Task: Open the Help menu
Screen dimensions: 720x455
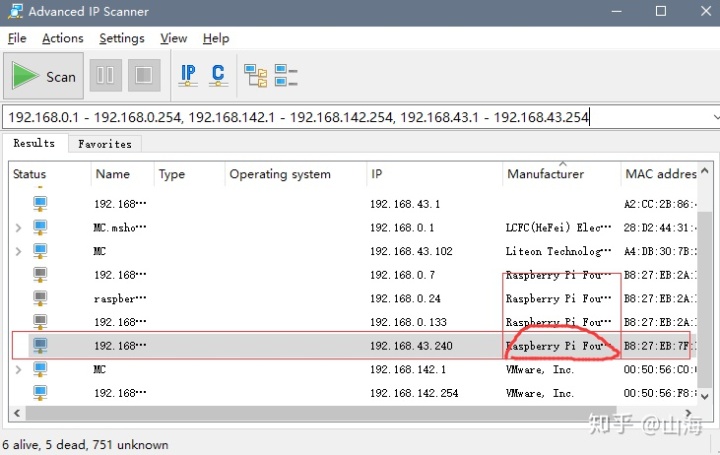Action: click(216, 38)
